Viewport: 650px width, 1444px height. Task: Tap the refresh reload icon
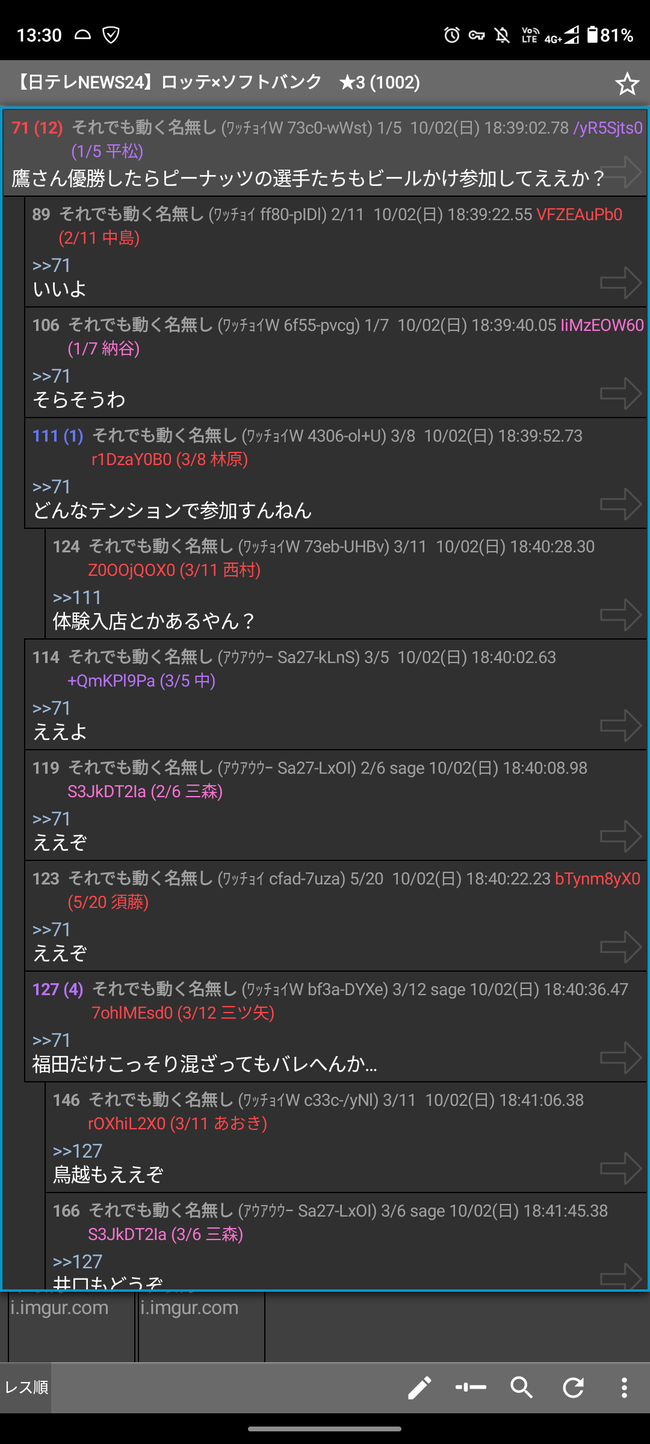pyautogui.click(x=573, y=1387)
